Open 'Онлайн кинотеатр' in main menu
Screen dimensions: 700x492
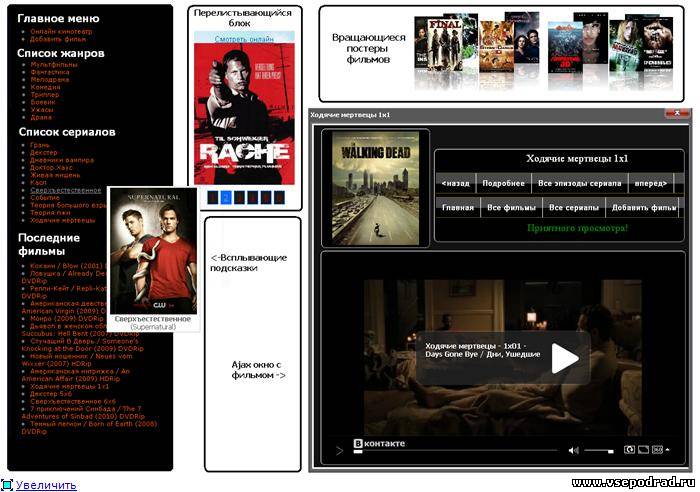click(x=61, y=32)
